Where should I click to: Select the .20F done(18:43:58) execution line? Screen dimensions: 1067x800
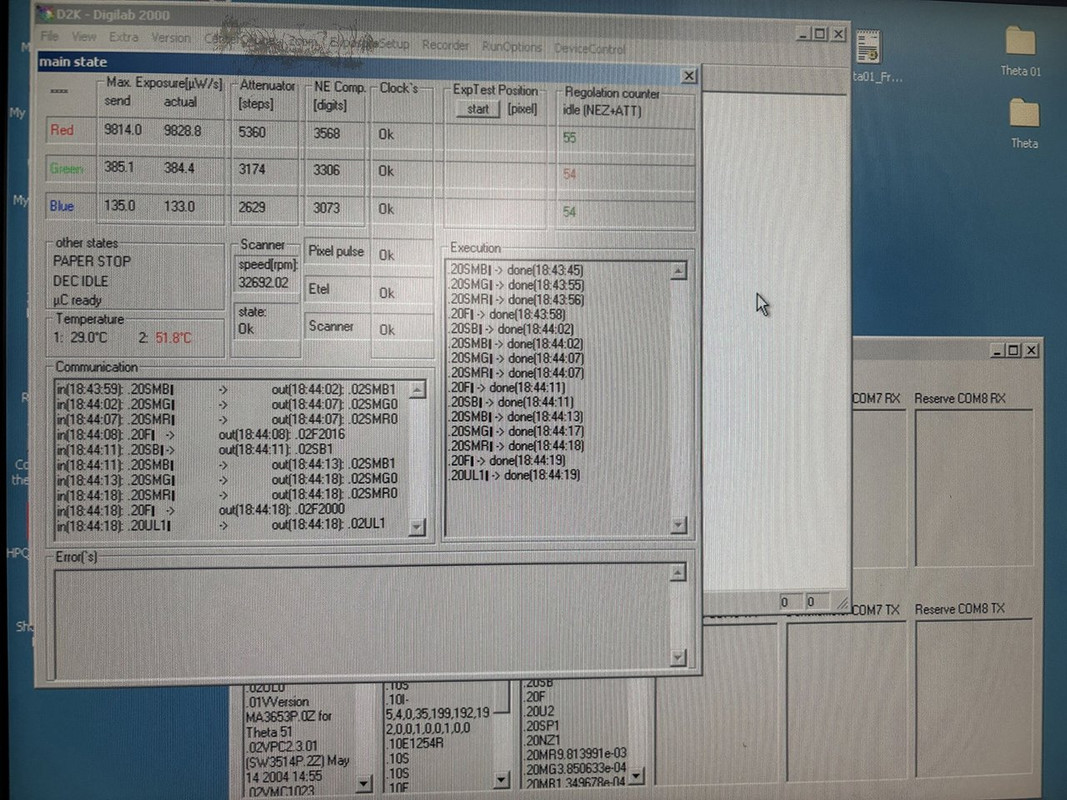(506, 314)
